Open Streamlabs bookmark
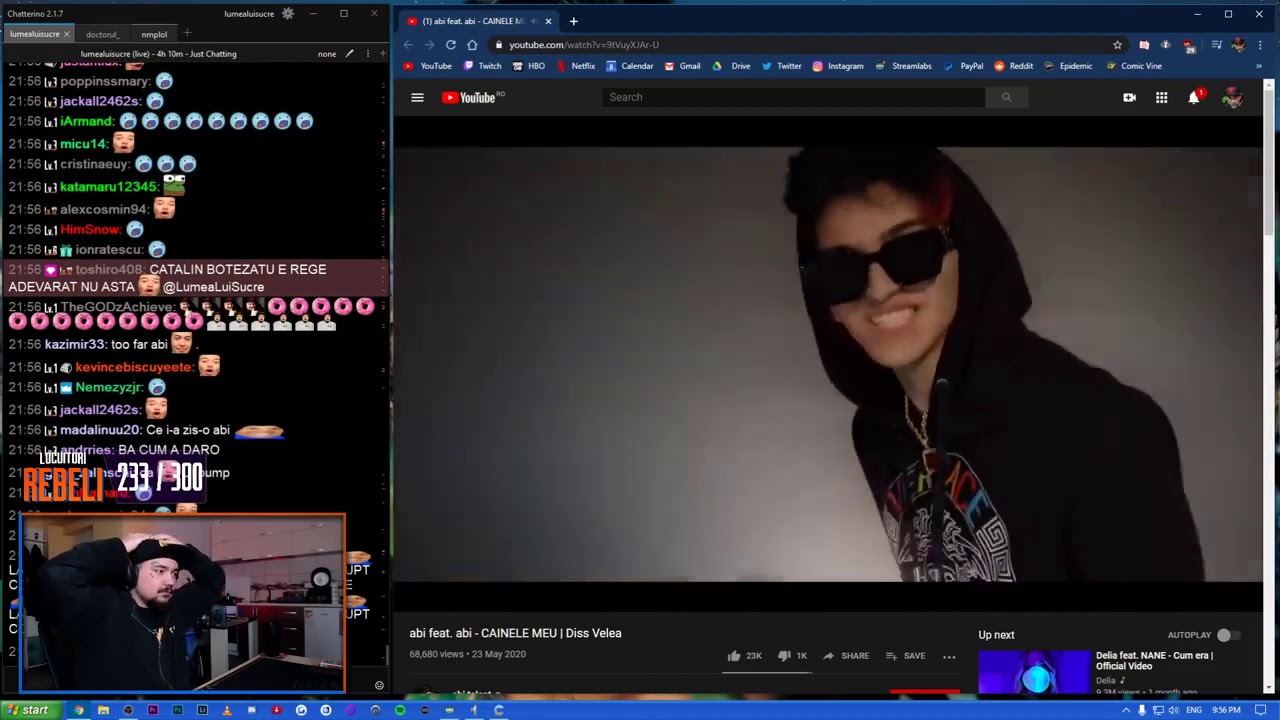The width and height of the screenshot is (1280, 720). coord(903,66)
